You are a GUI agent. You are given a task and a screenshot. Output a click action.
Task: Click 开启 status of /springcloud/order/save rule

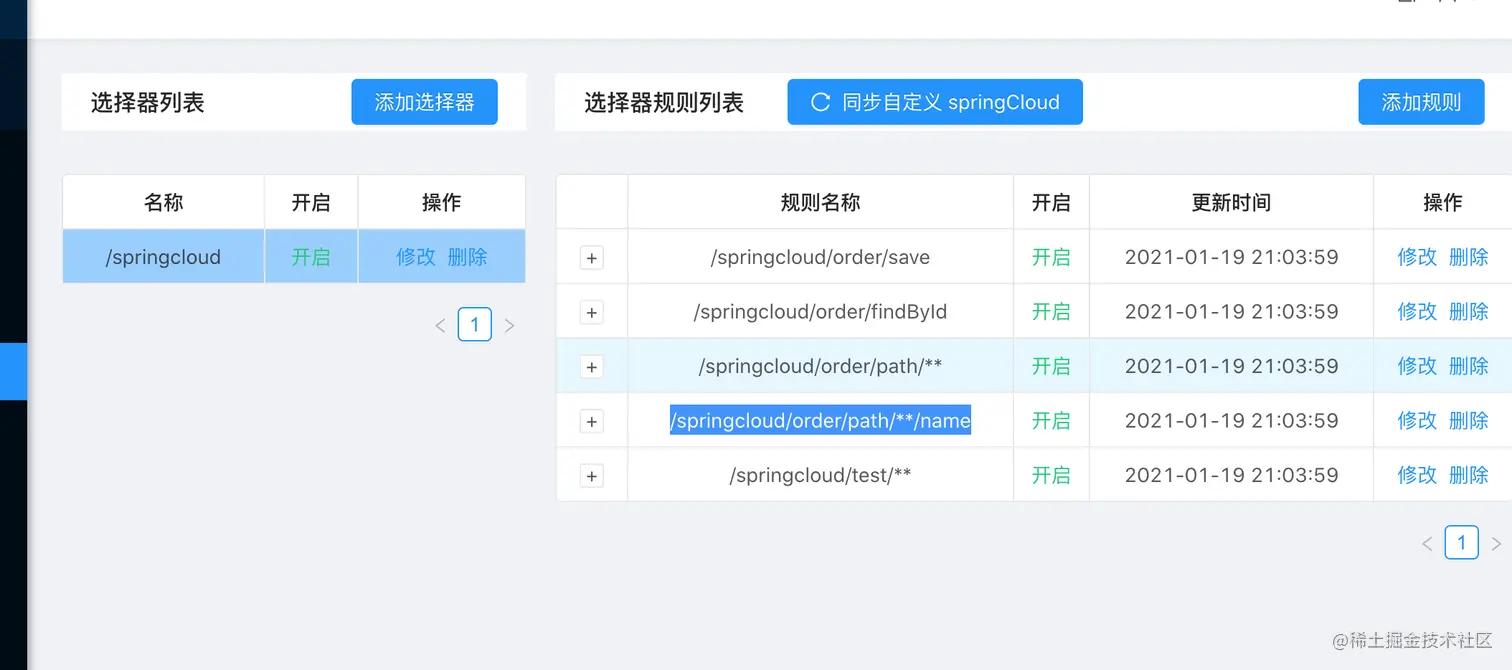coord(1051,257)
